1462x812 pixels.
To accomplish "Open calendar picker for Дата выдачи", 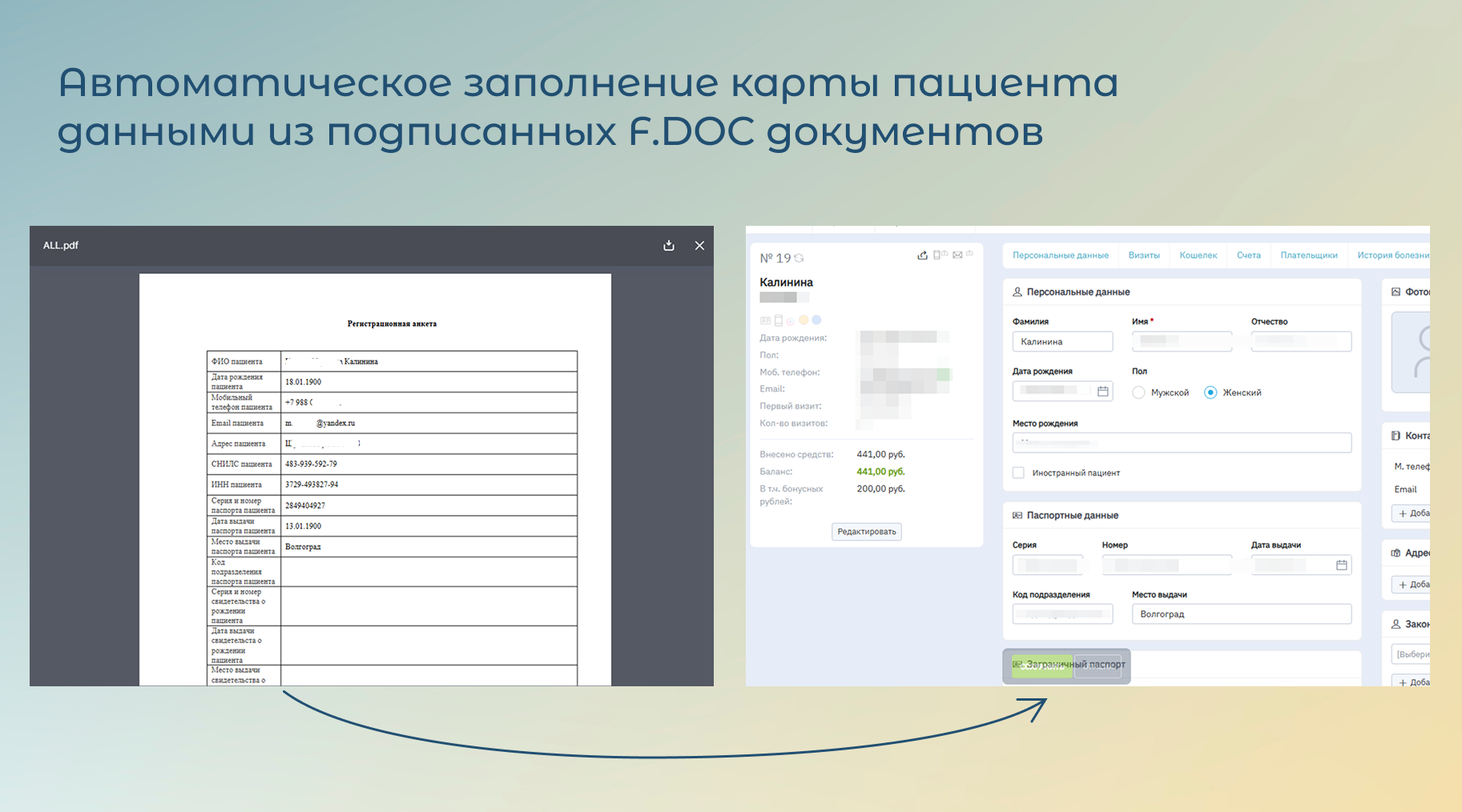I will [1341, 565].
